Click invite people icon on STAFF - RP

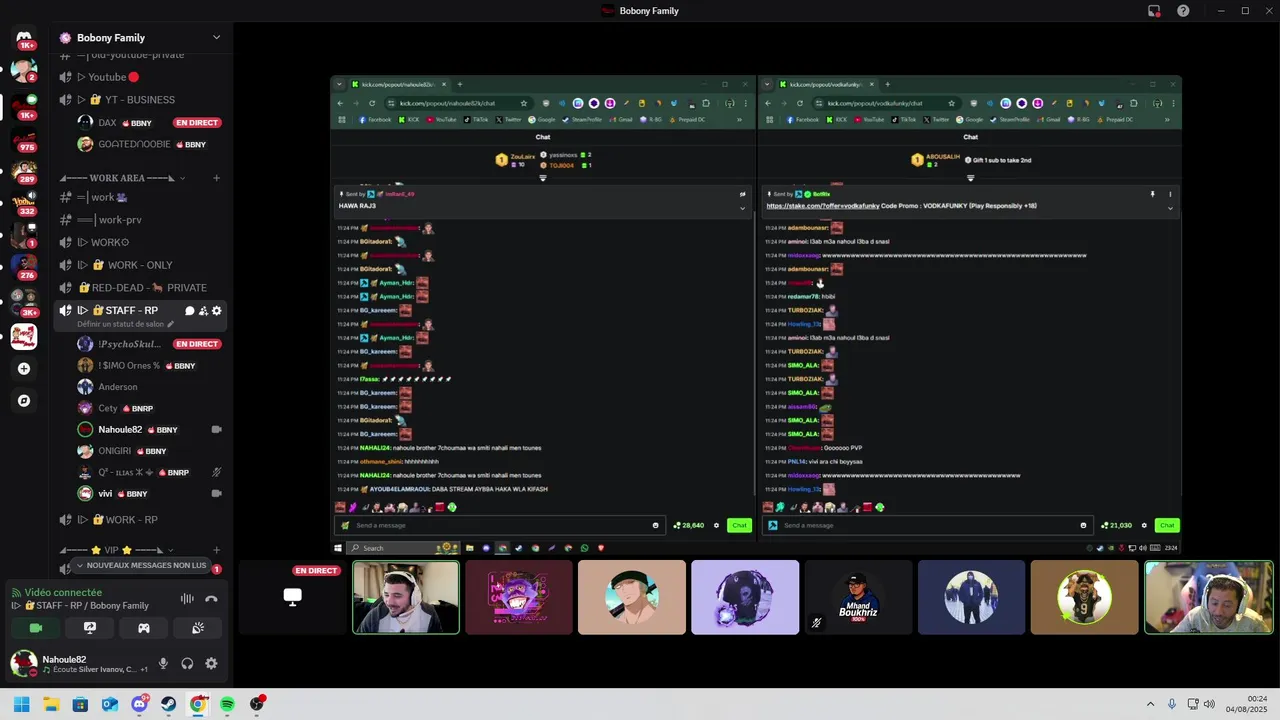coord(203,311)
